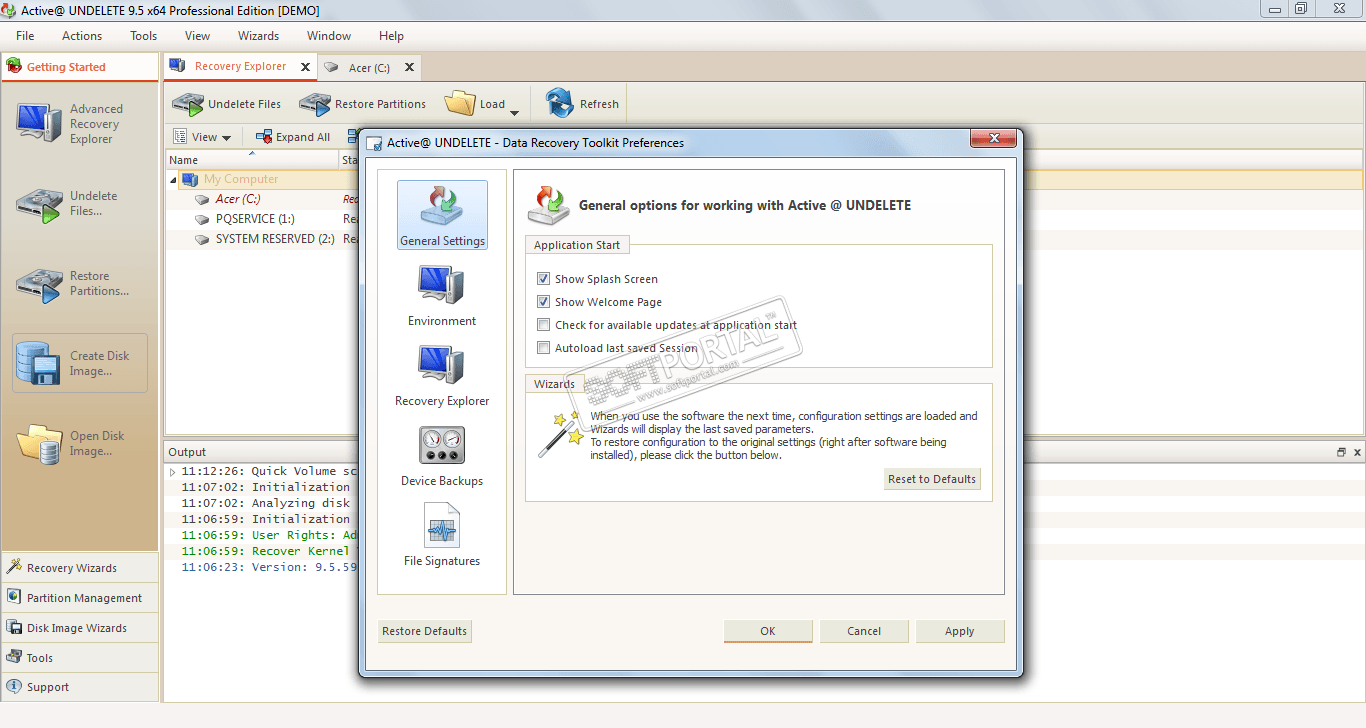This screenshot has height=728, width=1366.
Task: Open the Wizards menu
Action: click(259, 36)
